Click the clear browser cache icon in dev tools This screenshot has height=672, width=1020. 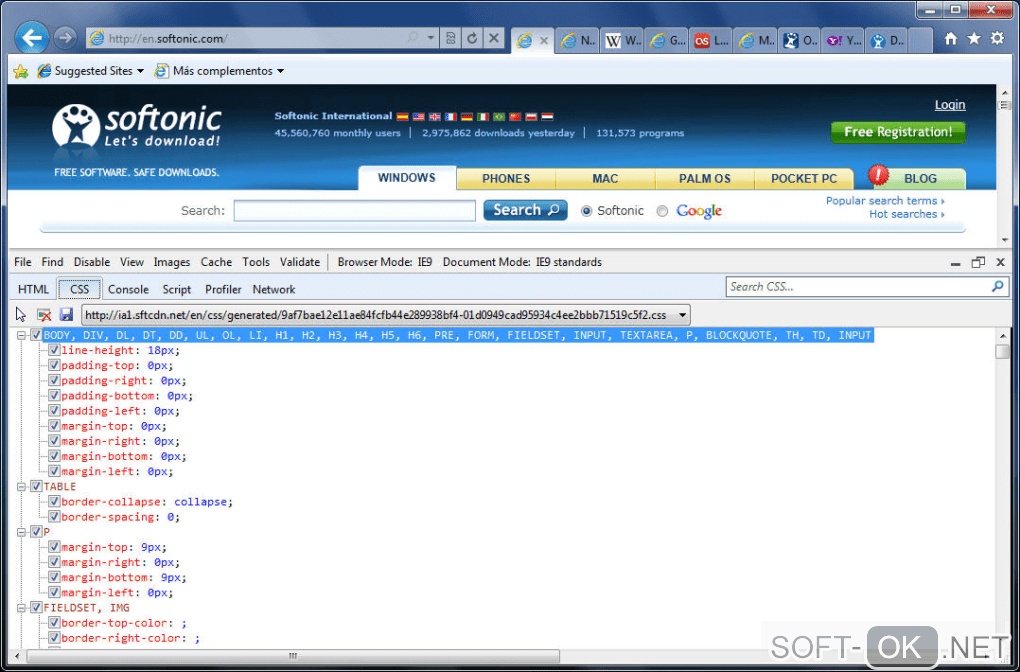coord(44,315)
